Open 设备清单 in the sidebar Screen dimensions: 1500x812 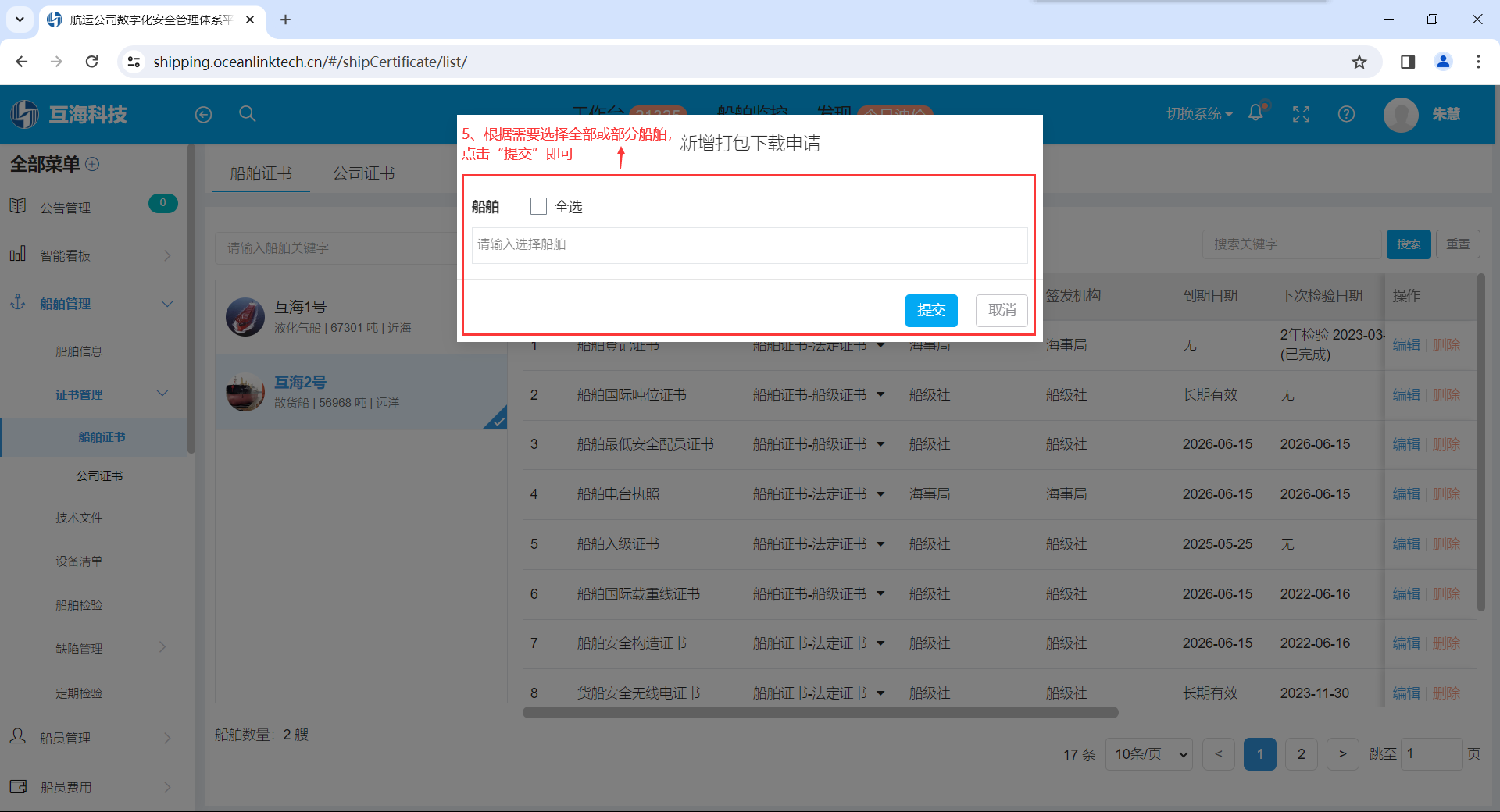pyautogui.click(x=79, y=561)
